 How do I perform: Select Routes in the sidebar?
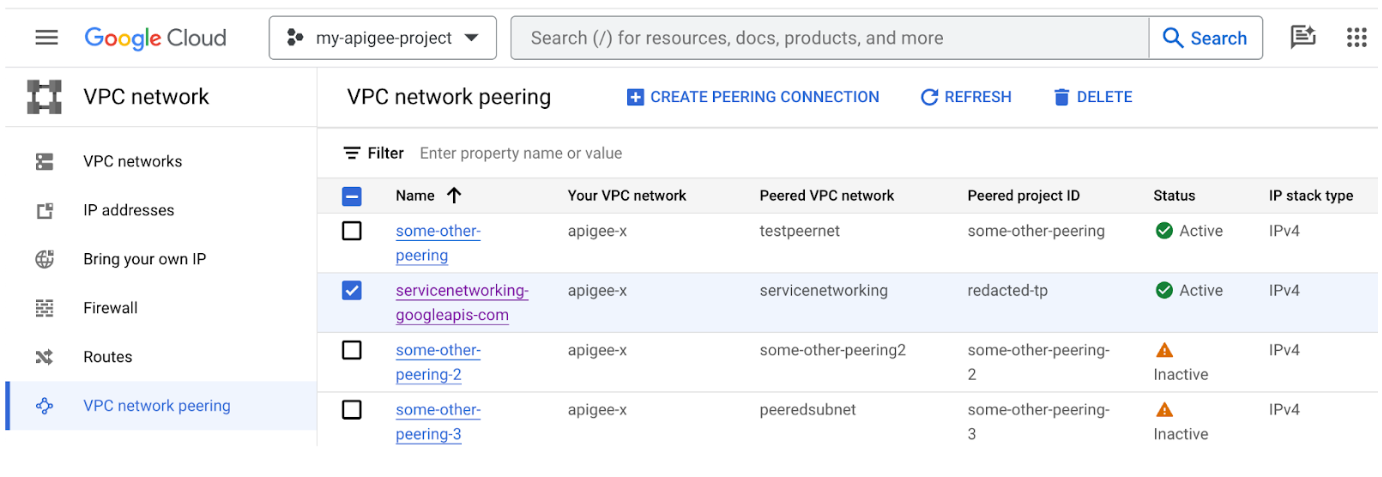coord(107,357)
